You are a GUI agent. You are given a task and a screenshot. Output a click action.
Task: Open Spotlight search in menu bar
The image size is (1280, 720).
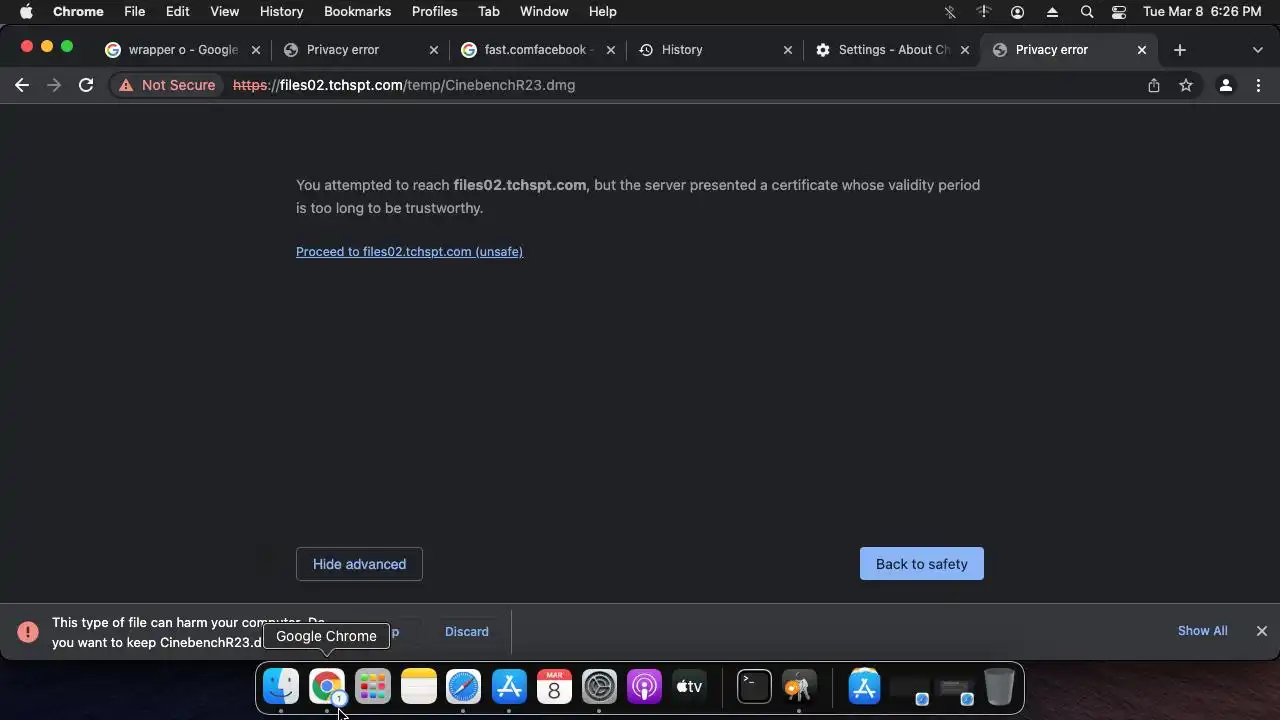(1087, 12)
